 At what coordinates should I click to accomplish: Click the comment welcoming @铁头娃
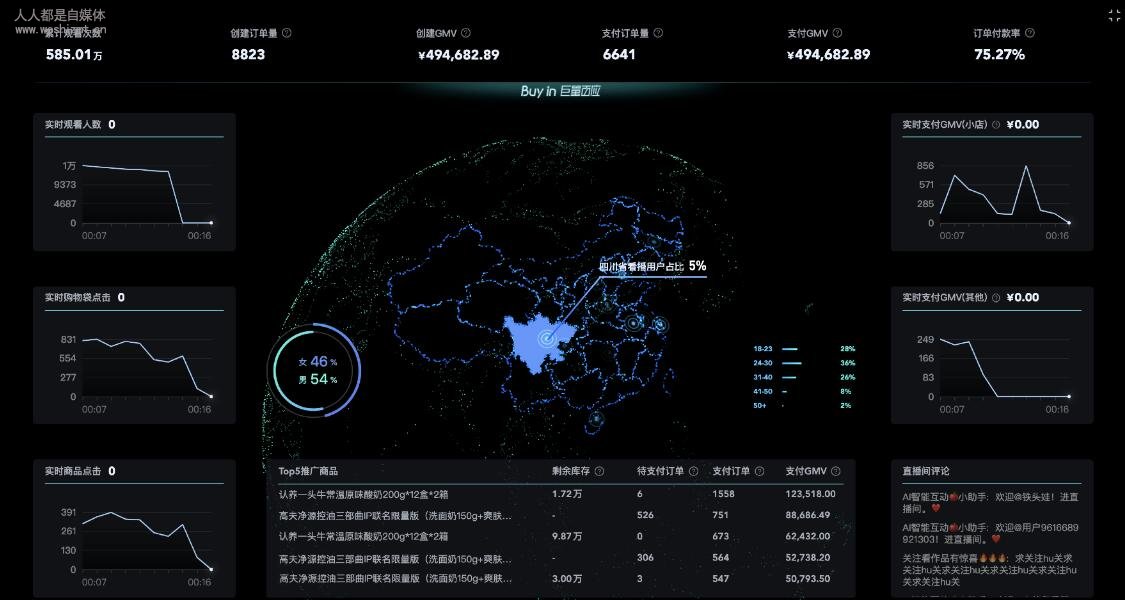pos(990,502)
